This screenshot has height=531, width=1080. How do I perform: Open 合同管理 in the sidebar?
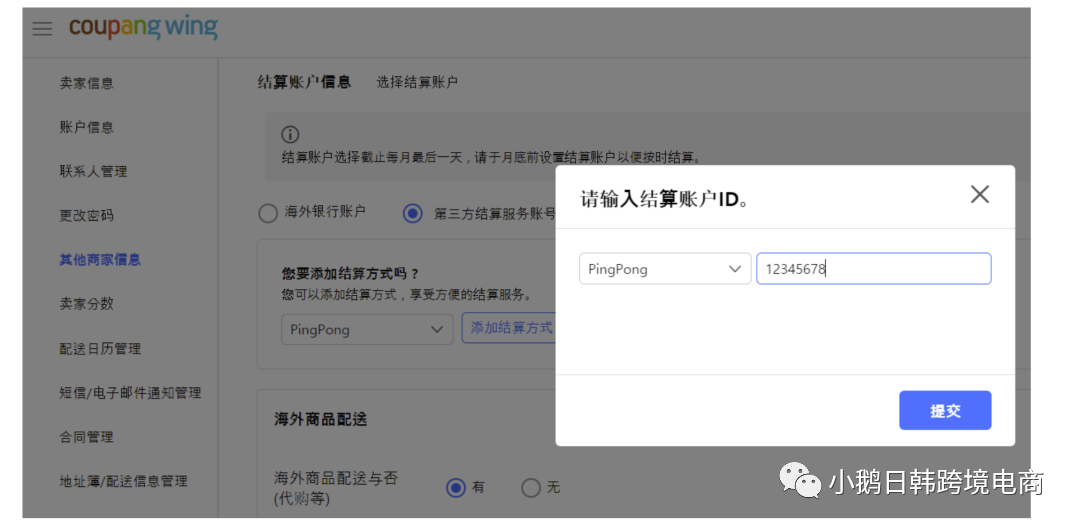(87, 437)
